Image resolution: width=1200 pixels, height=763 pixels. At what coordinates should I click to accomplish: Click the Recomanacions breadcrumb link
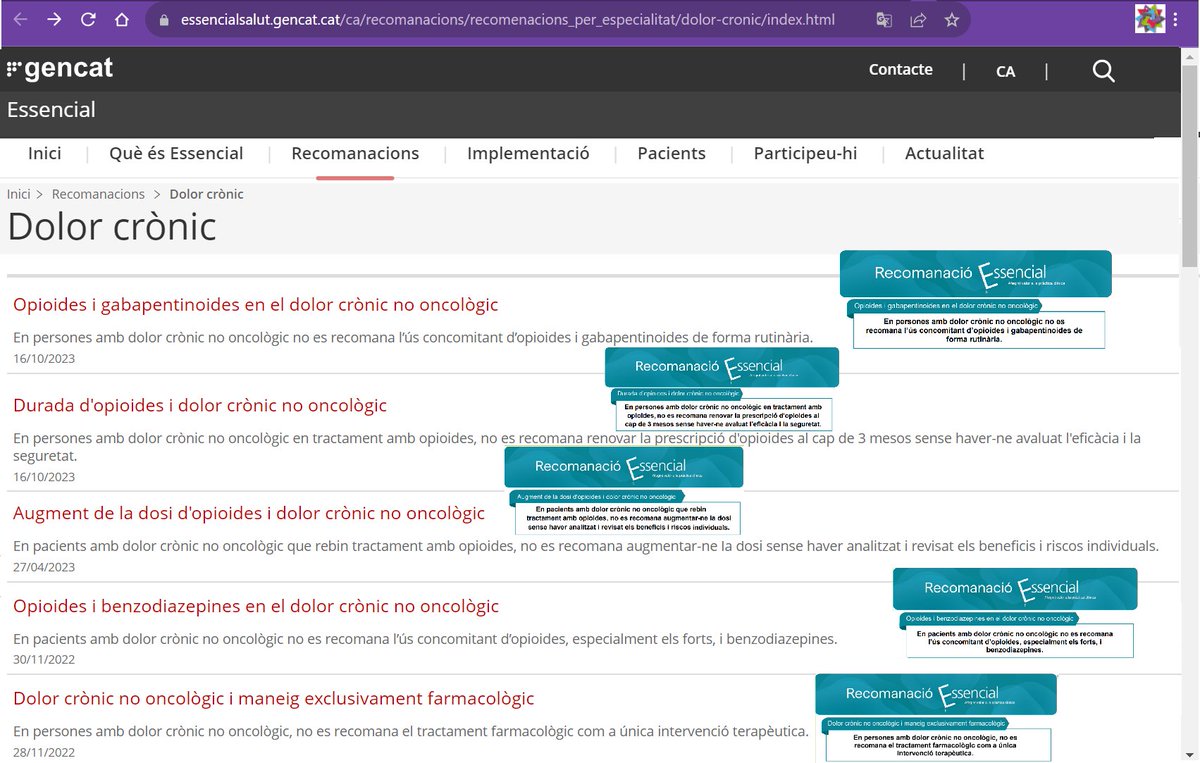pyautogui.click(x=98, y=194)
